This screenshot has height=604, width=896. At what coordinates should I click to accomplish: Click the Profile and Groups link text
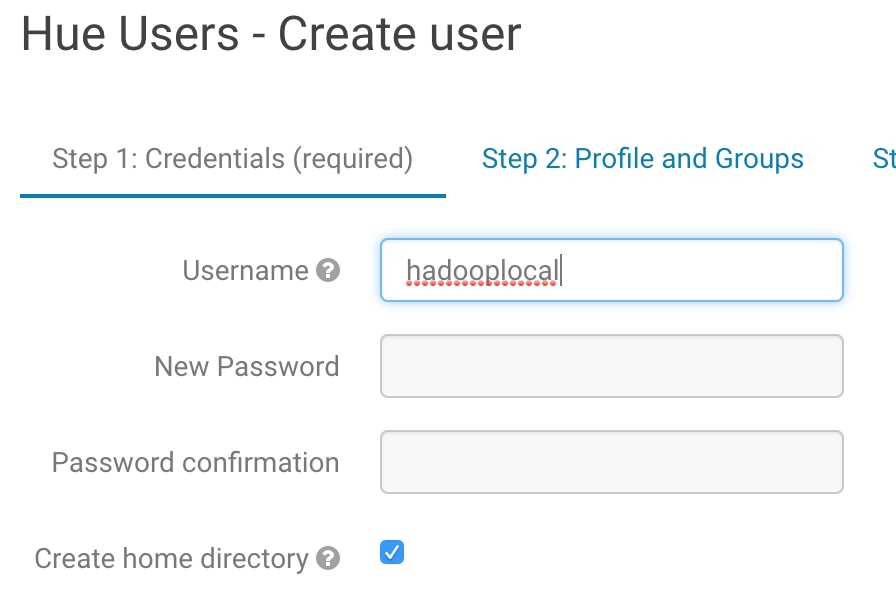tap(689, 159)
